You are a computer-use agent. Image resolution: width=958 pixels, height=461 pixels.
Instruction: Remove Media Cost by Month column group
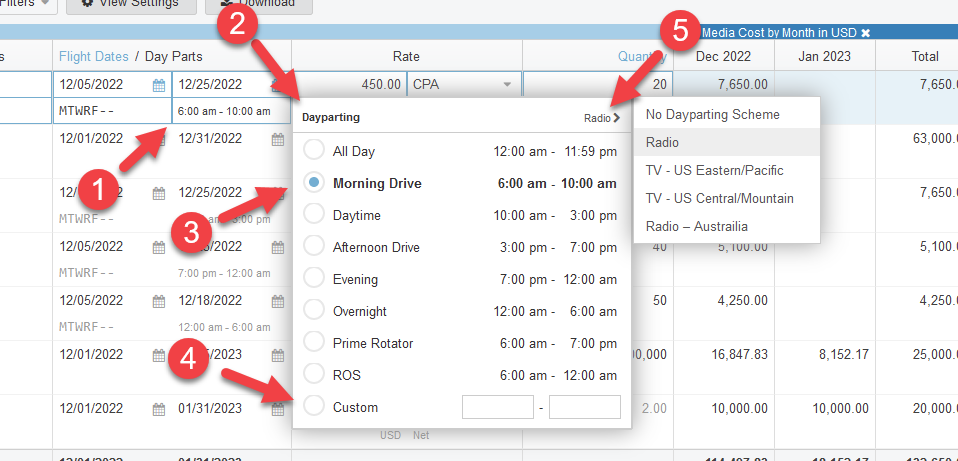866,33
